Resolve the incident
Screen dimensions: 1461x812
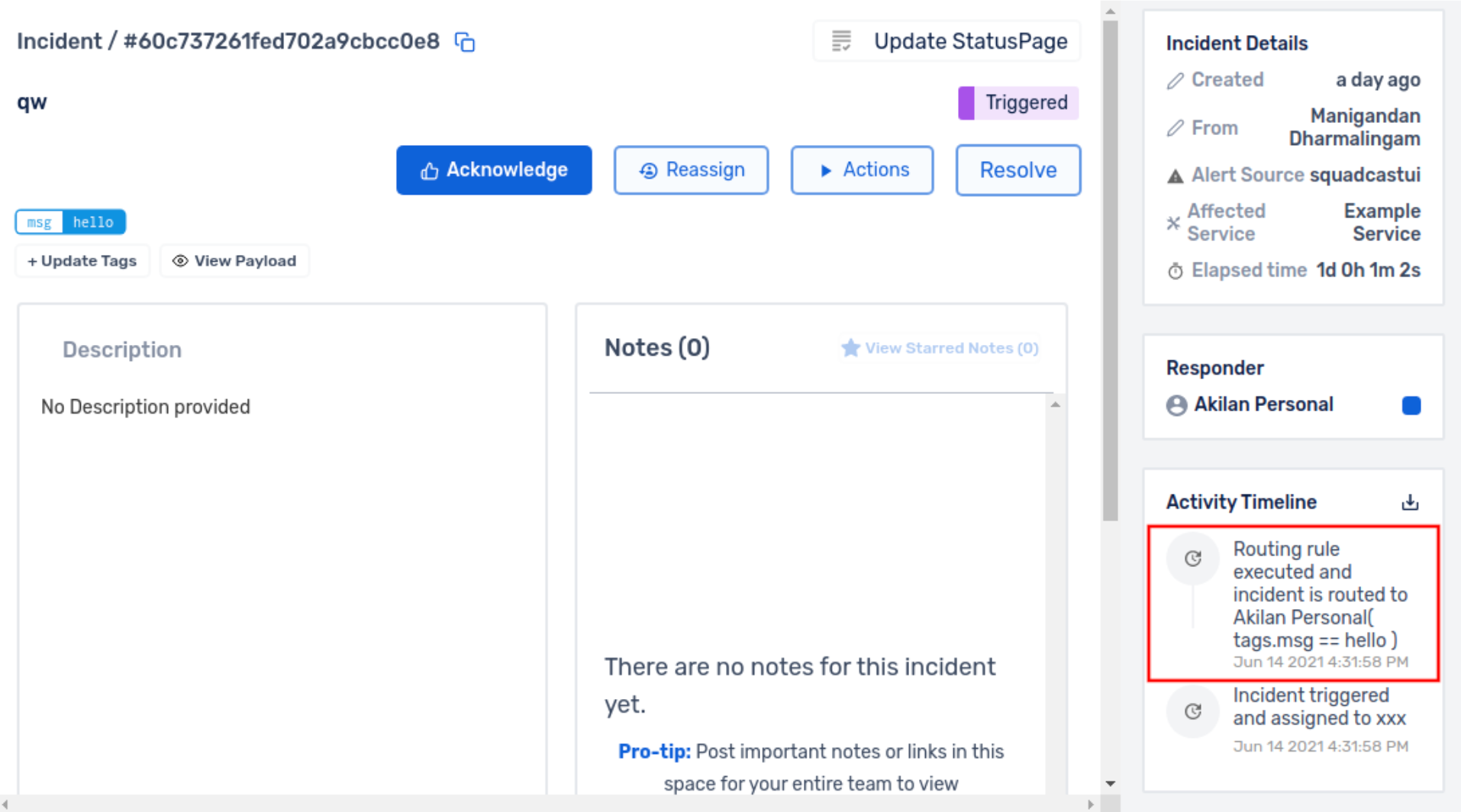pyautogui.click(x=1018, y=170)
